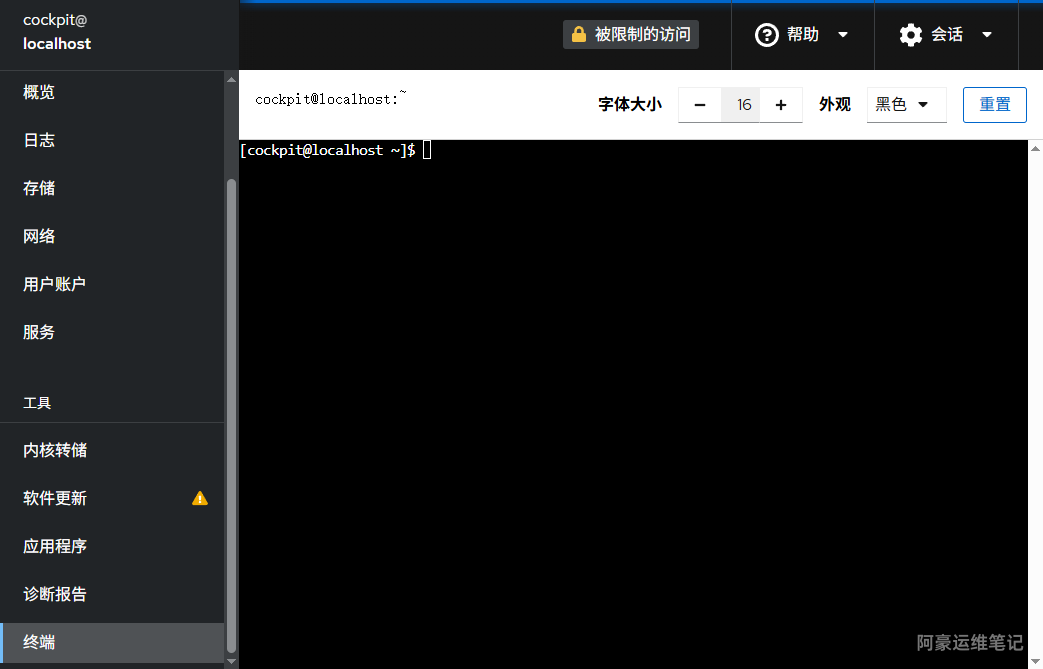Click the font size value field 16
Screen dimensions: 1043x669
coord(740,105)
